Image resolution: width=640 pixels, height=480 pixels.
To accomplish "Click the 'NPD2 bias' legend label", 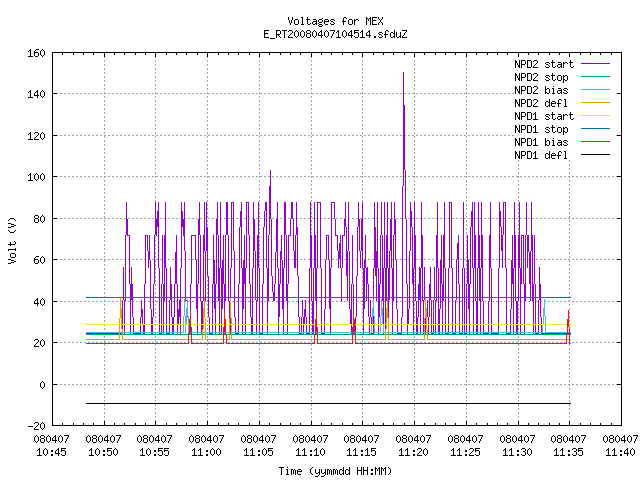I will (541, 90).
